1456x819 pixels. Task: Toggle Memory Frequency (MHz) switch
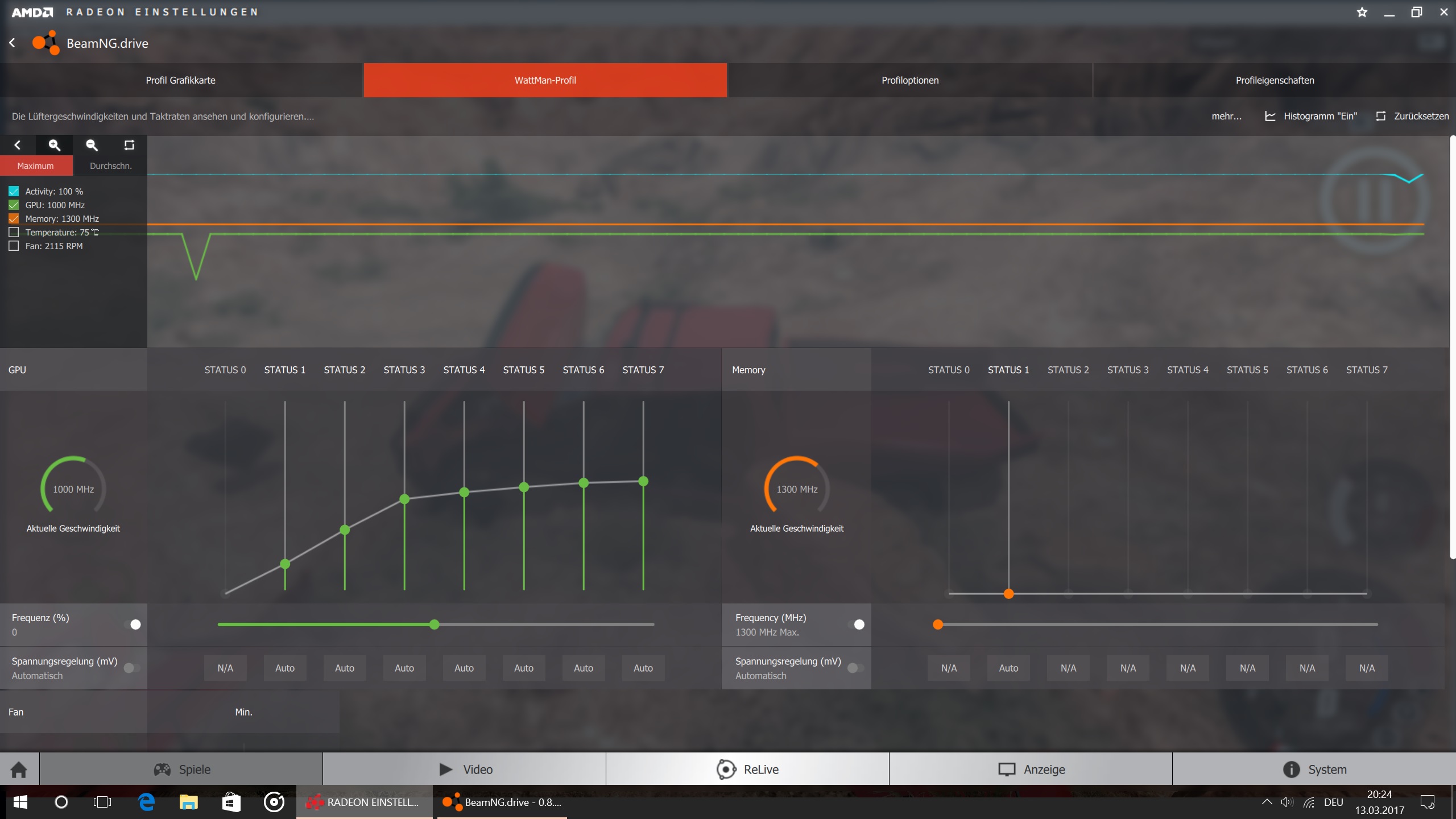tap(856, 624)
